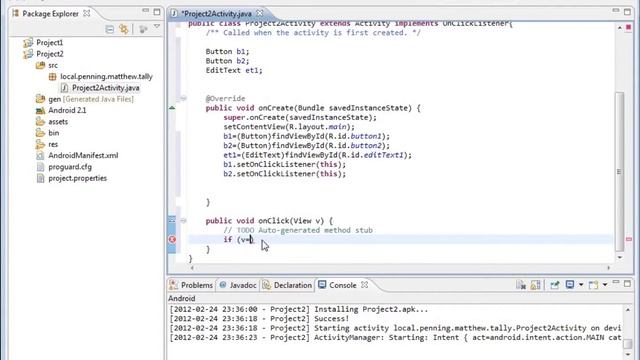Collapse the onClick method fold marker
This screenshot has height=360, width=640.
pyautogui.click(x=184, y=221)
